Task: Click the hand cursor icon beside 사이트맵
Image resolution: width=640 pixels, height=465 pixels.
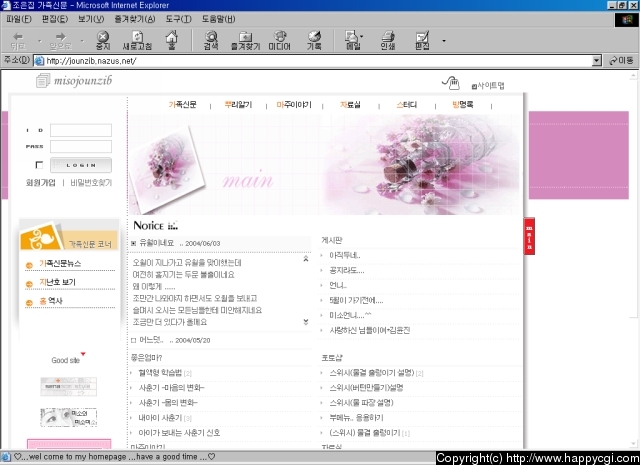Action: pyautogui.click(x=451, y=83)
